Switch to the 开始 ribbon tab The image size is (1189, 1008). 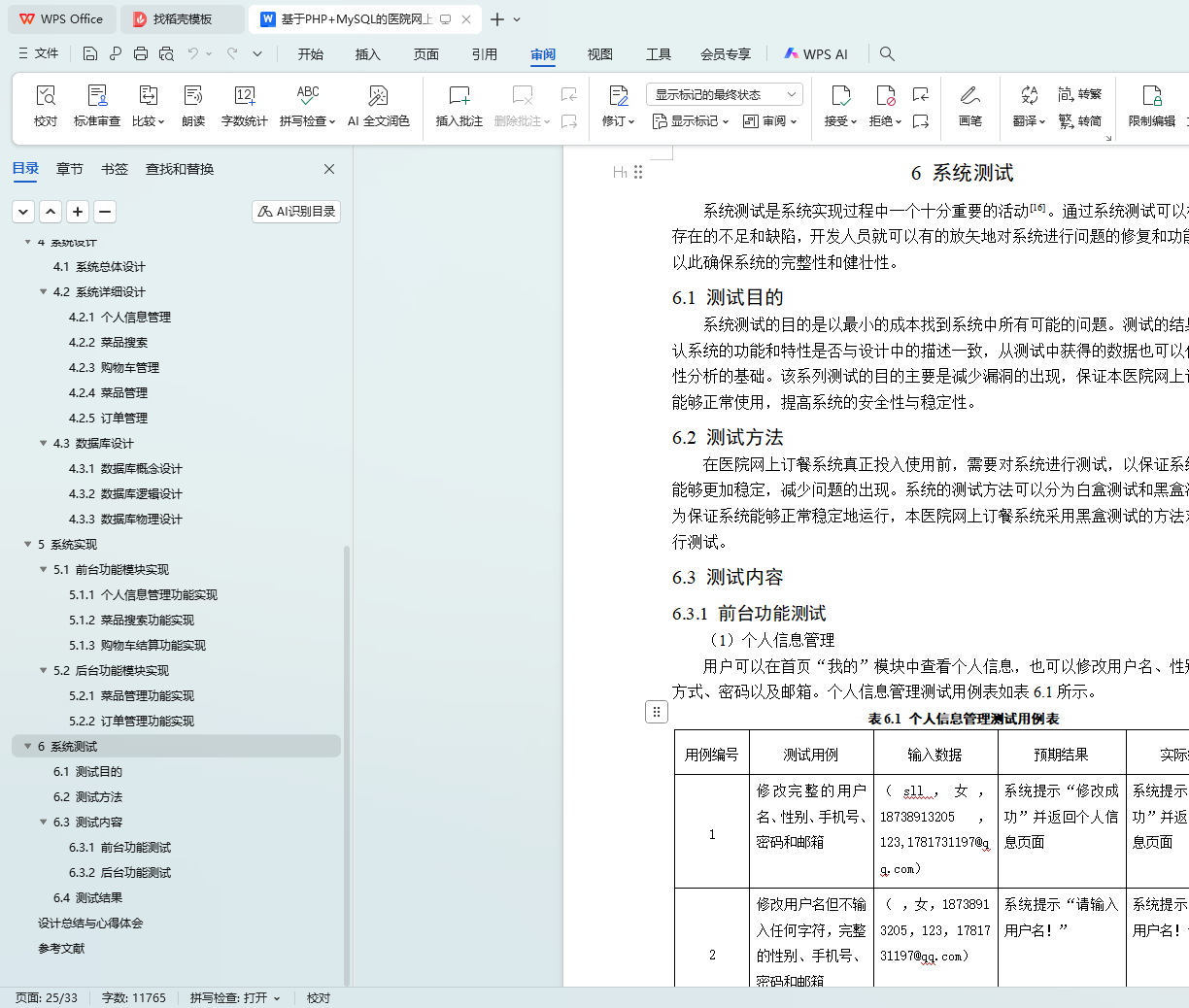pos(311,54)
